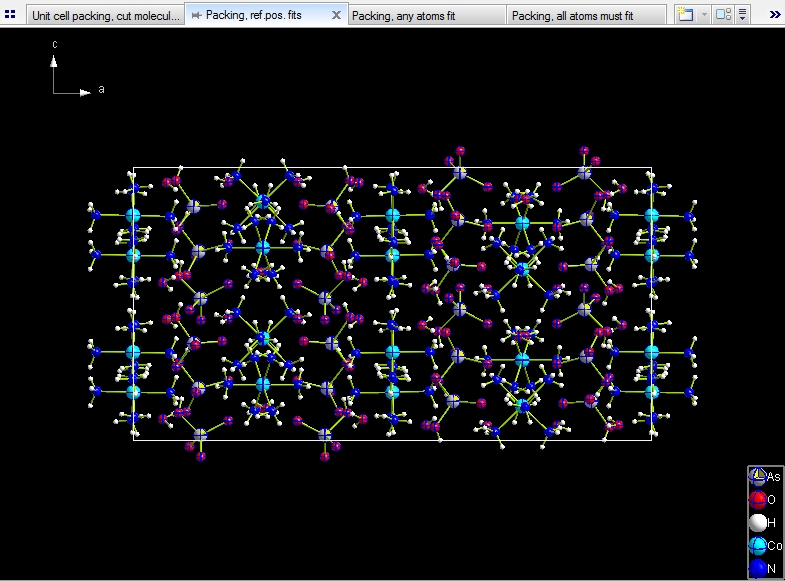
Task: Click the a axis label in the orientation indicator
Action: [101, 90]
